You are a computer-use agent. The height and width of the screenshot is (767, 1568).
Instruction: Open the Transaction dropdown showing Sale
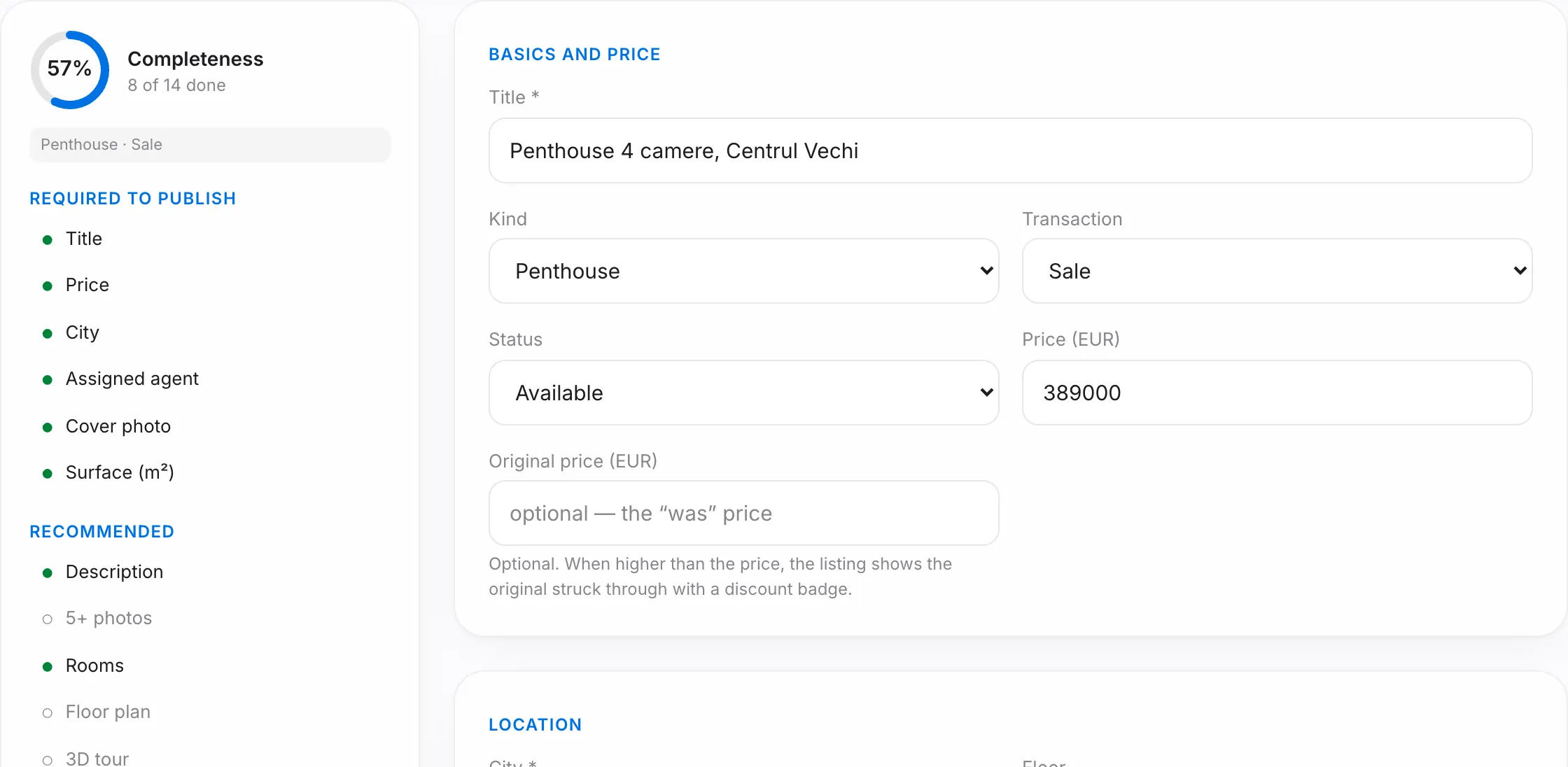pyautogui.click(x=1277, y=271)
